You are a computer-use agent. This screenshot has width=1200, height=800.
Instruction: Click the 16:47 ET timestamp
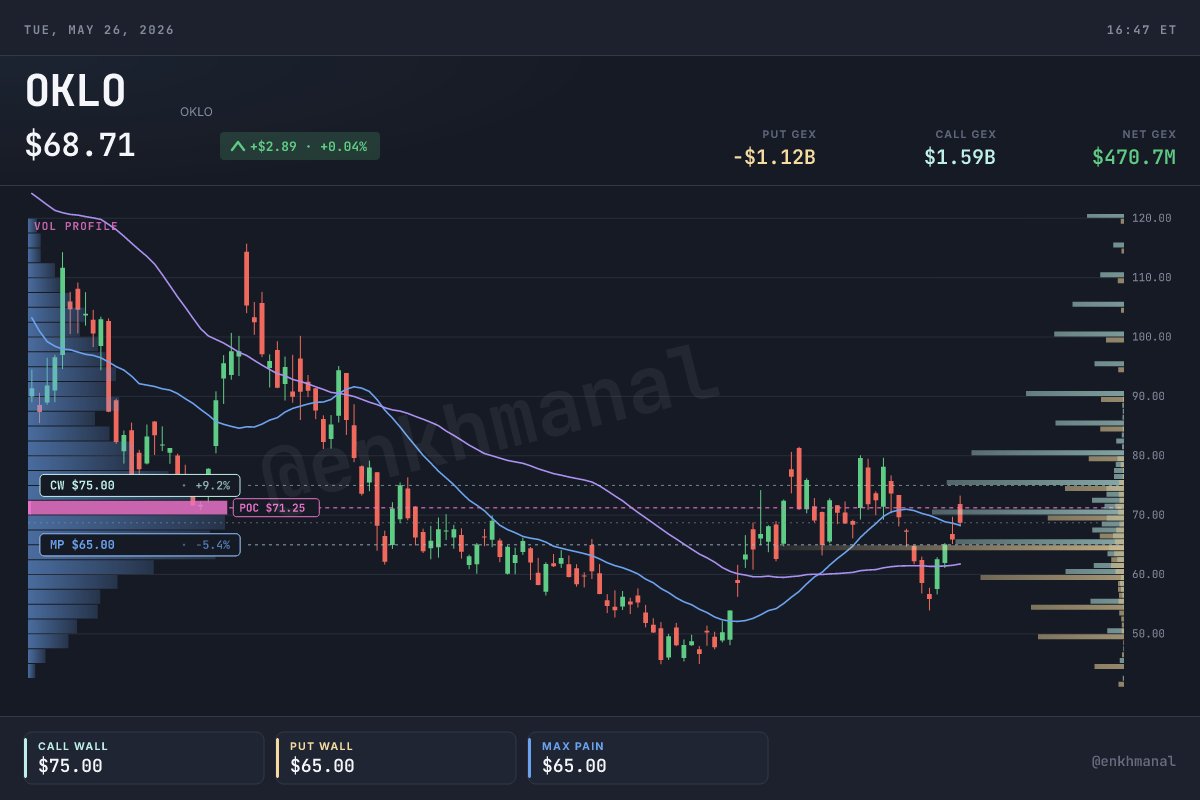(x=1141, y=30)
